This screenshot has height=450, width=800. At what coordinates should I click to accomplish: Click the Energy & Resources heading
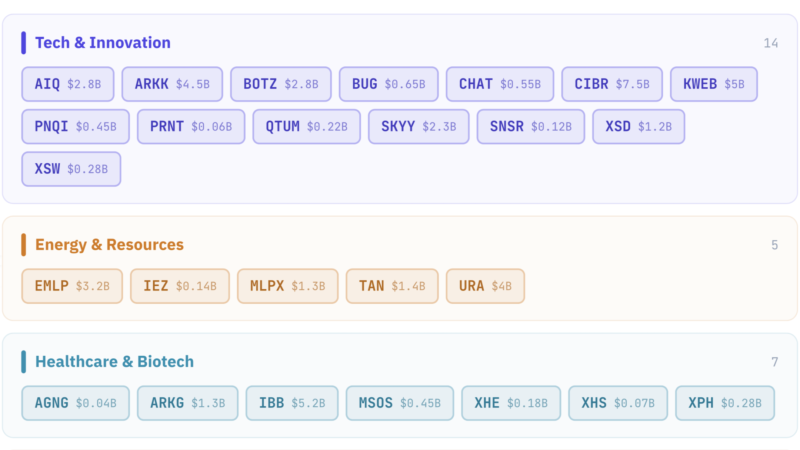(x=109, y=245)
